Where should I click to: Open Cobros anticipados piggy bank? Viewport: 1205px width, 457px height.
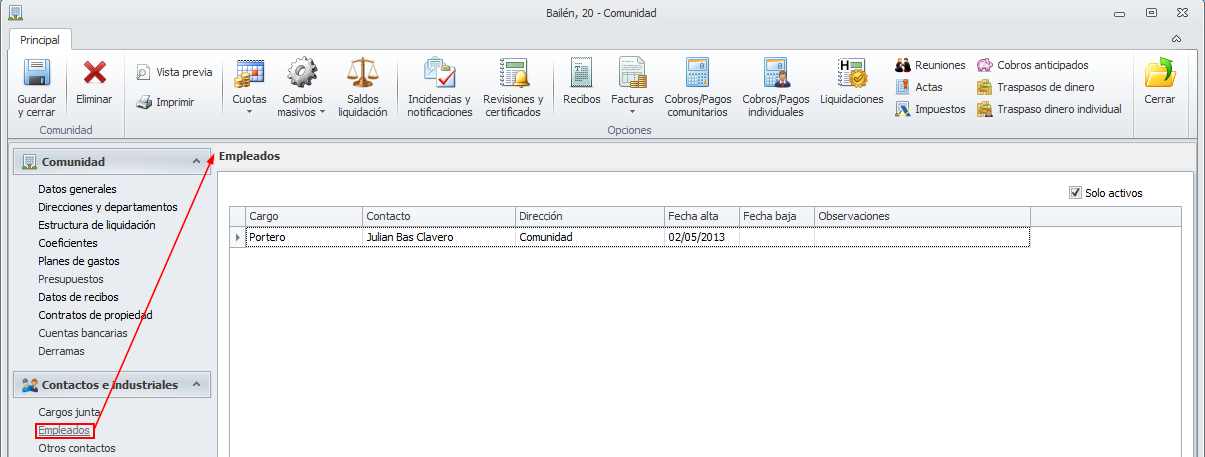(1033, 65)
